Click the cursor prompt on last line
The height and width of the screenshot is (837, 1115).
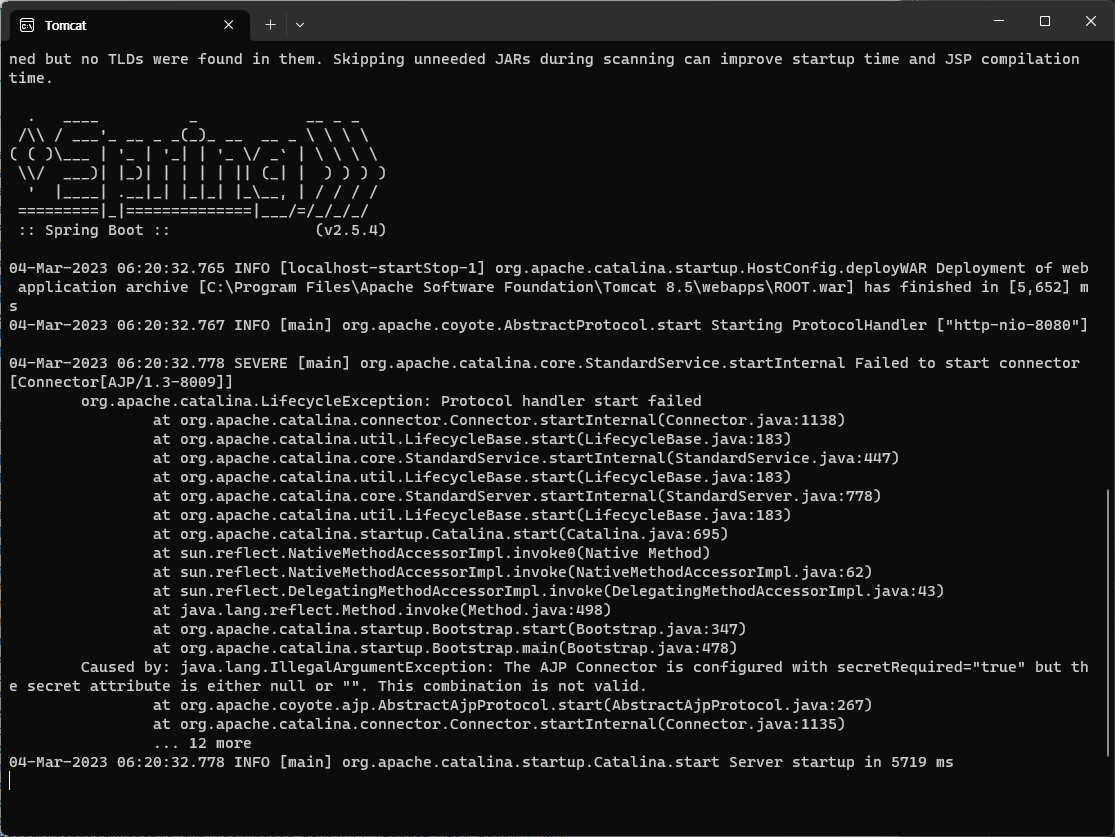[x=10, y=781]
